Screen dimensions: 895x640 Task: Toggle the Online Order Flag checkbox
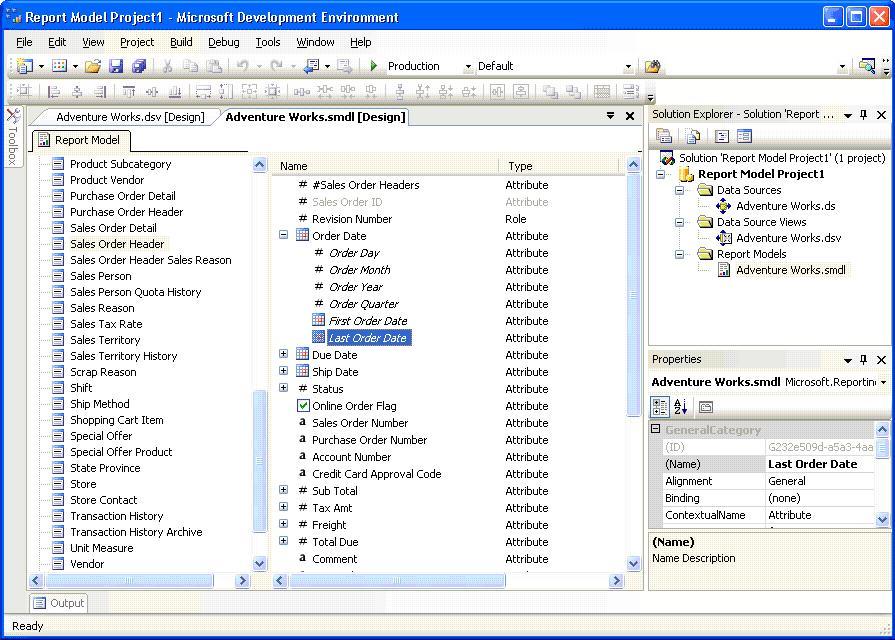pyautogui.click(x=303, y=406)
